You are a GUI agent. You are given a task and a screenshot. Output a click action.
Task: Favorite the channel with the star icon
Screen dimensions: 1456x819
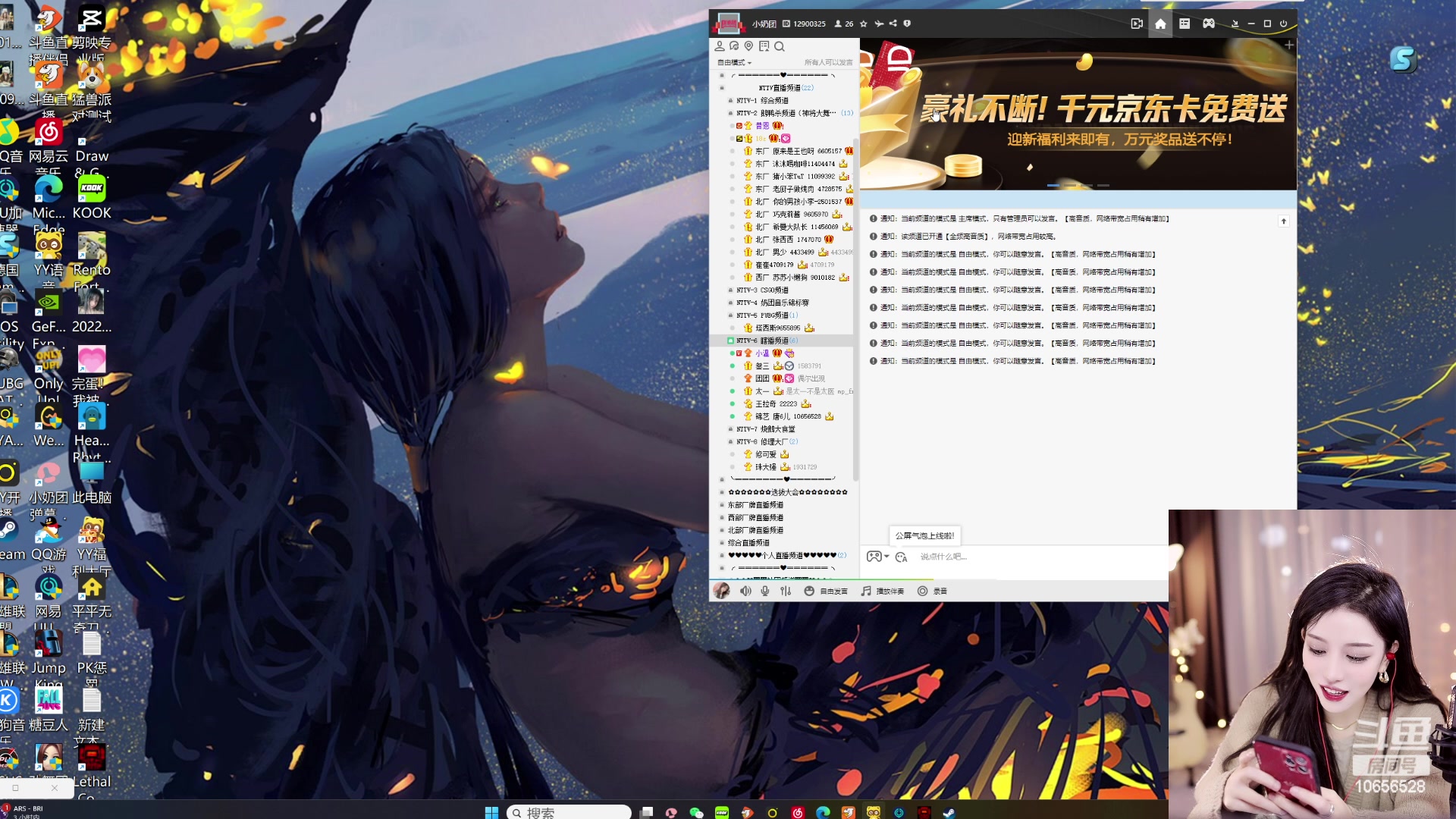[x=863, y=24]
